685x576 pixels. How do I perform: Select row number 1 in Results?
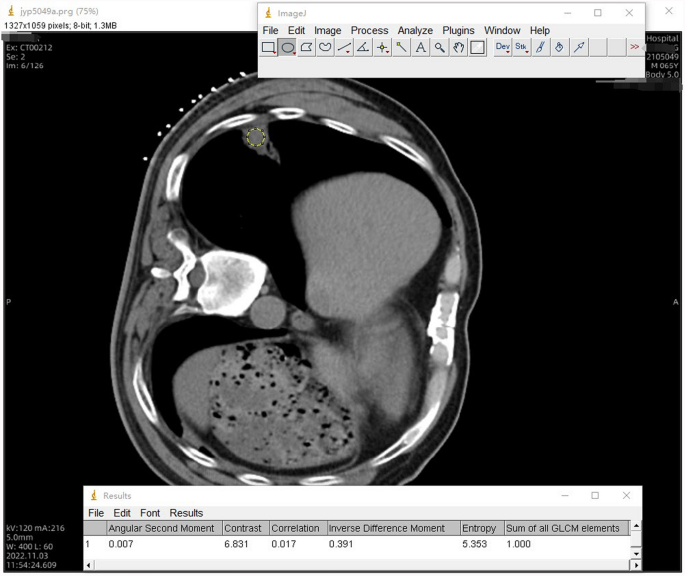(x=87, y=544)
